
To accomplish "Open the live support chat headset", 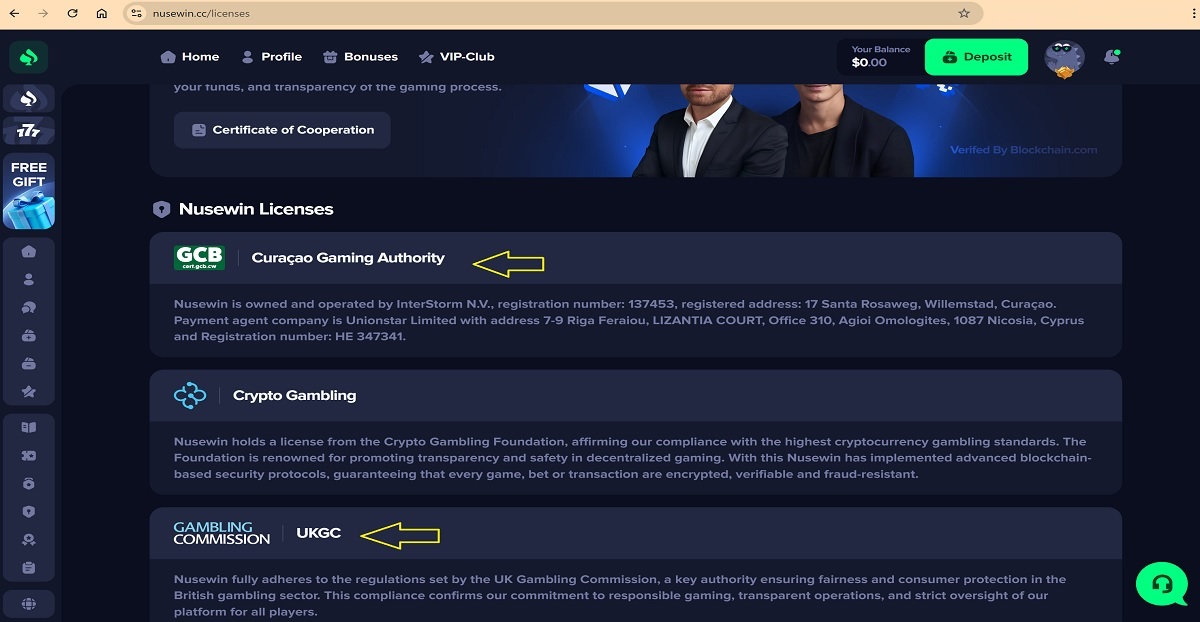I will coord(1162,583).
